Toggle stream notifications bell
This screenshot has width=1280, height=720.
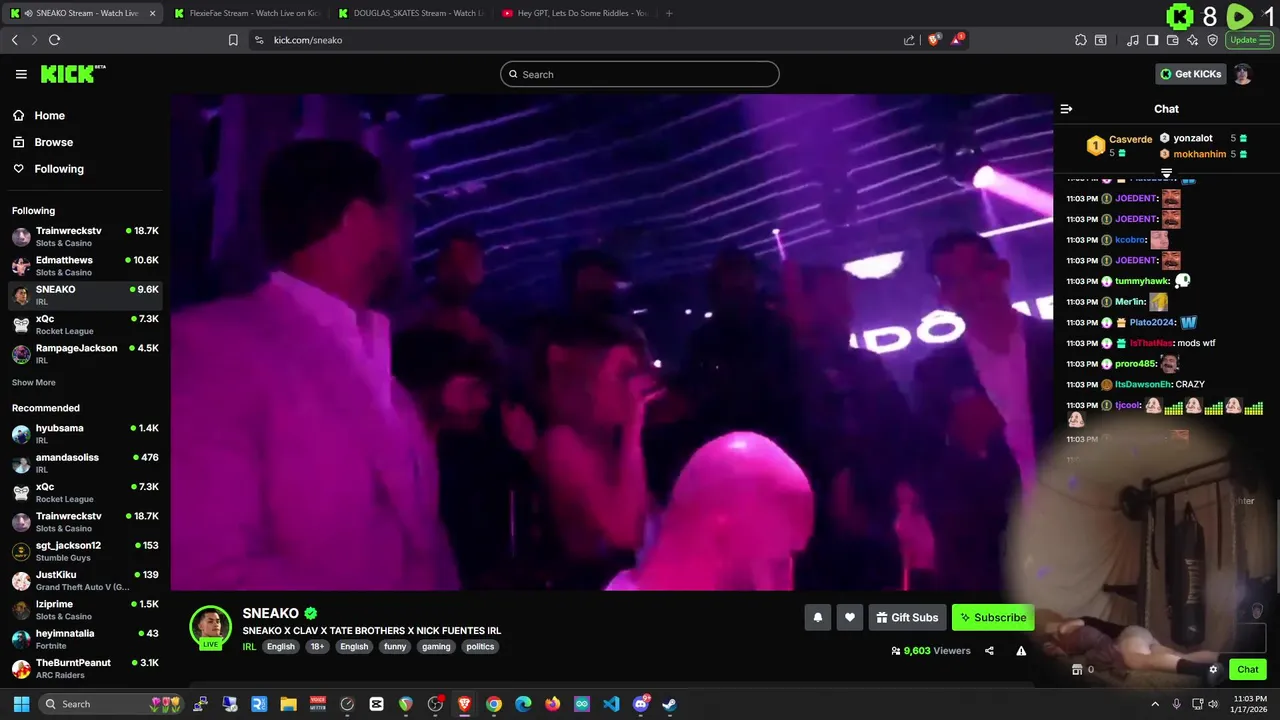click(817, 618)
